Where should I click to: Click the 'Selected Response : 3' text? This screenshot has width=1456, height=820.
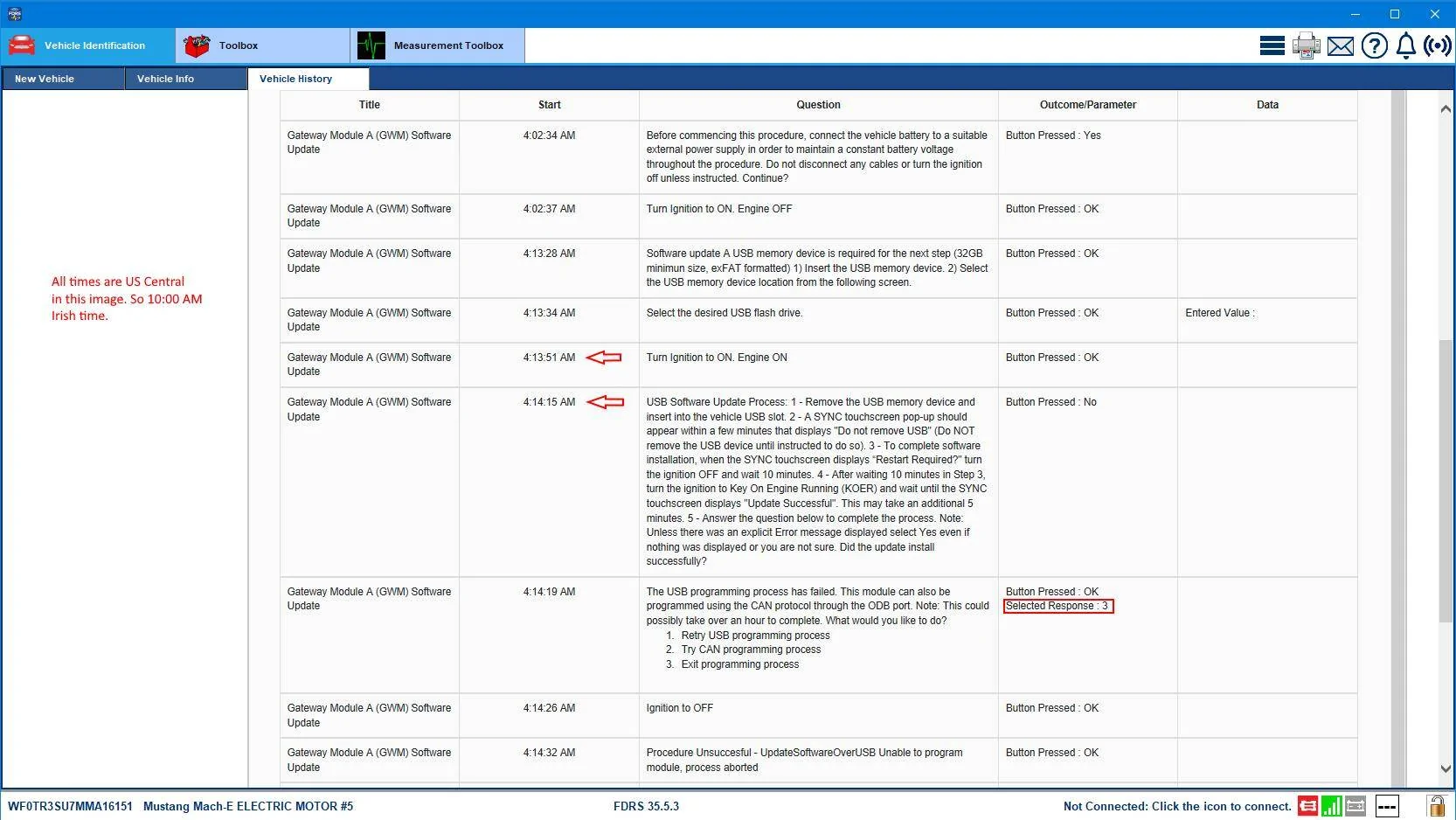pos(1057,606)
